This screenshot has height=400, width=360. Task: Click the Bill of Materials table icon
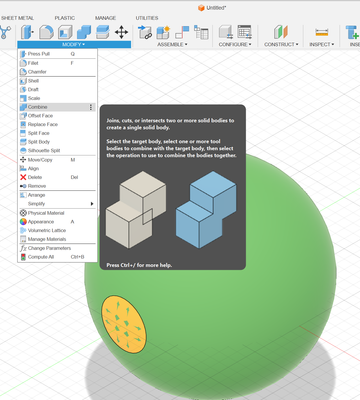[201, 32]
